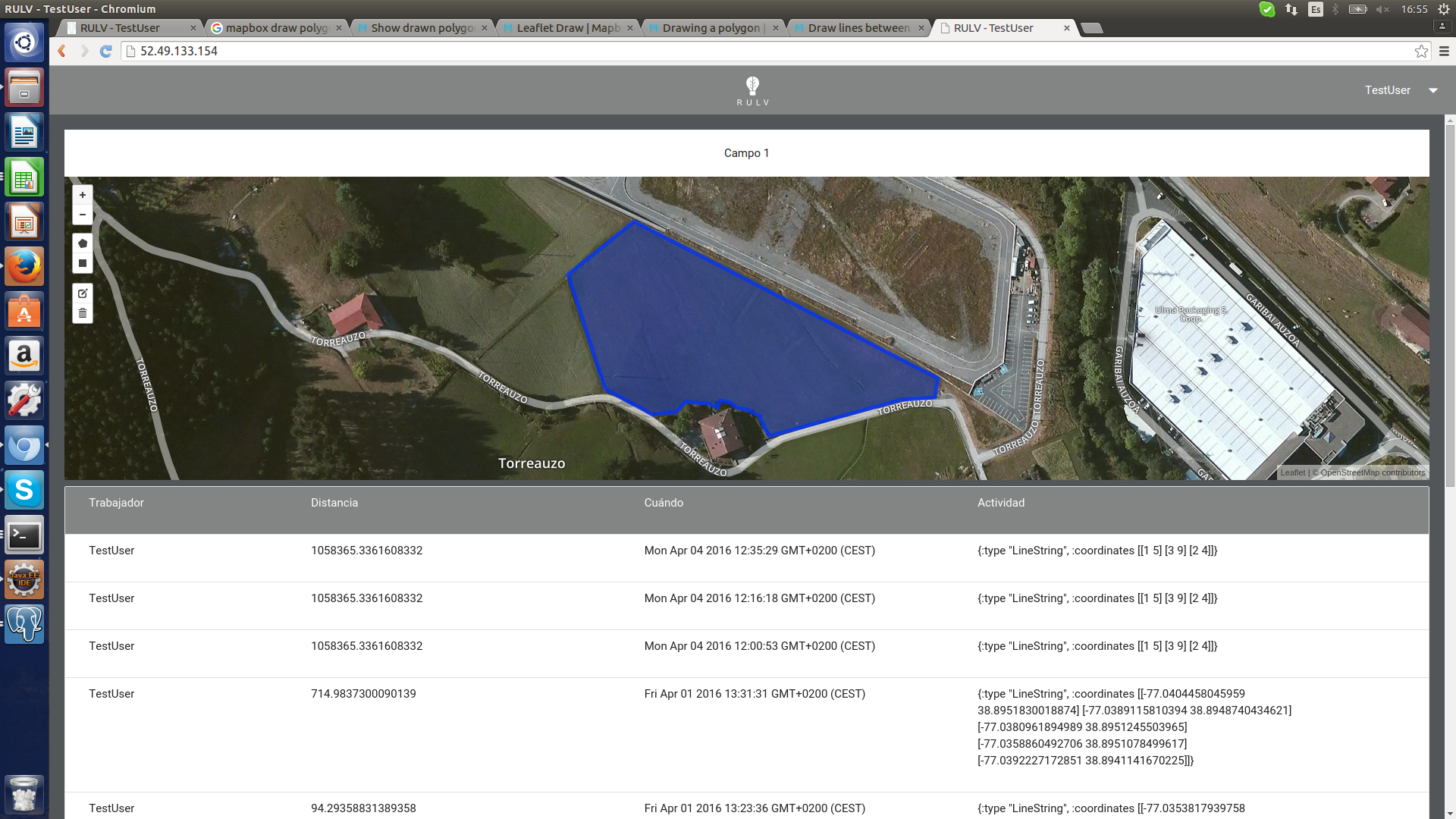The width and height of the screenshot is (1456, 819).
Task: Switch to Show drawn polygon tab
Action: pyautogui.click(x=422, y=28)
